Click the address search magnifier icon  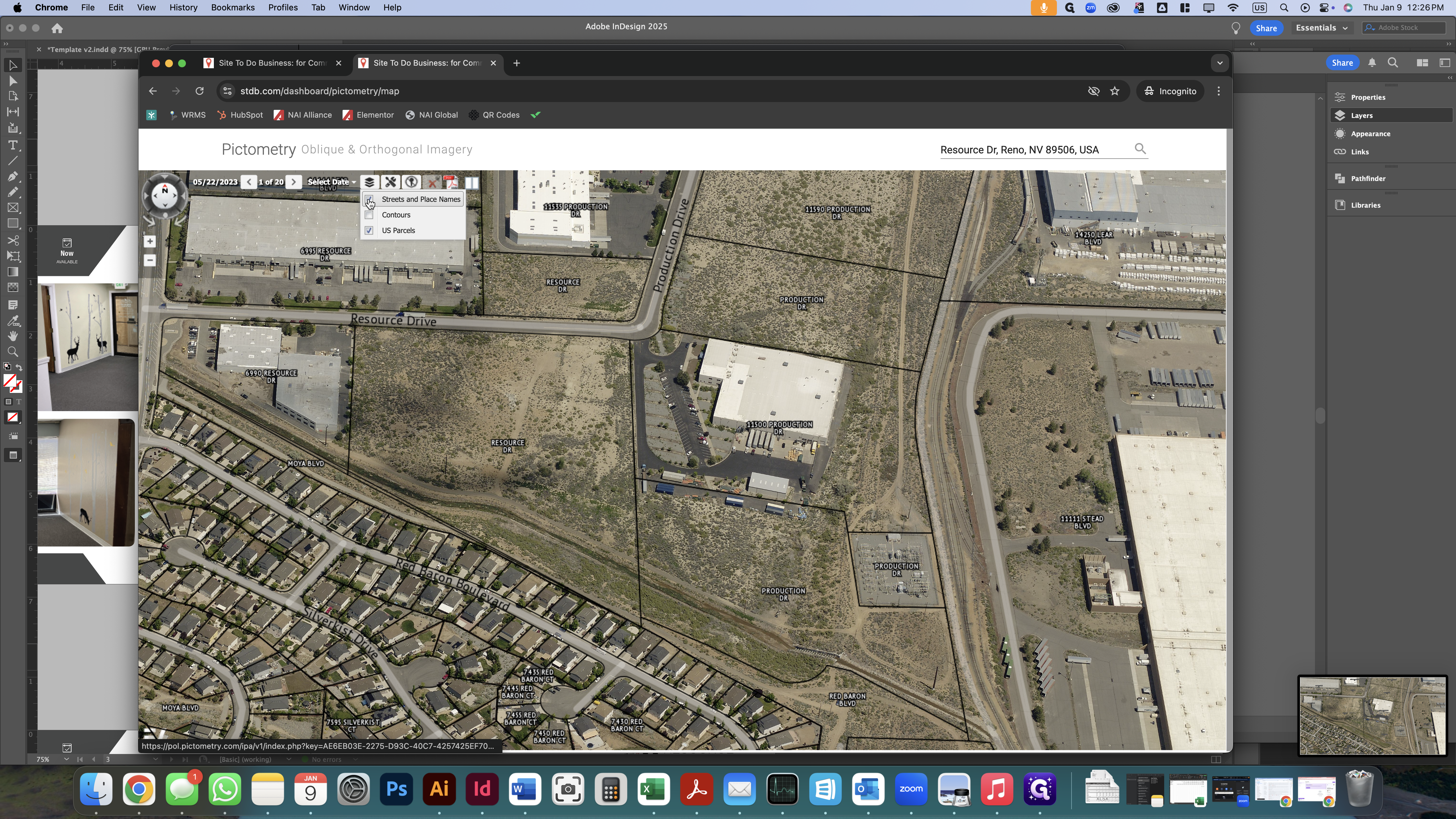[x=1140, y=149]
